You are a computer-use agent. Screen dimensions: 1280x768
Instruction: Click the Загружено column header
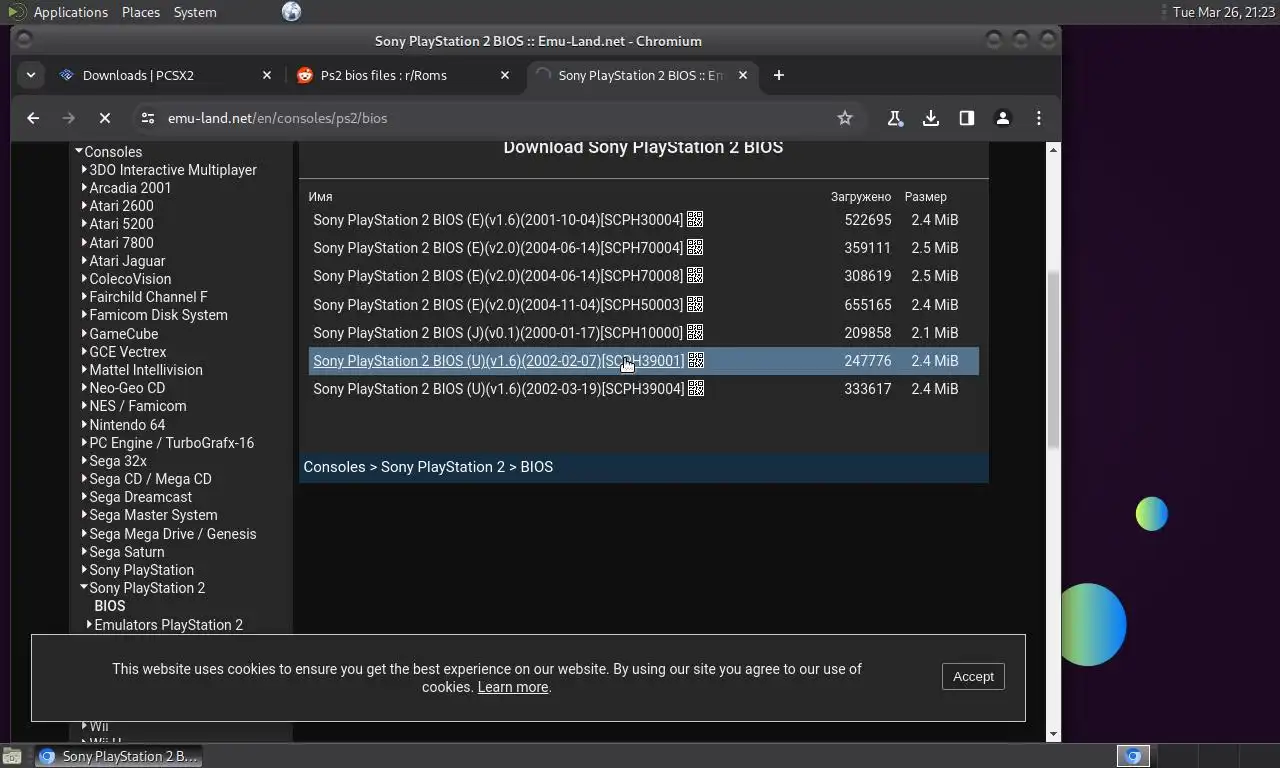coord(860,196)
